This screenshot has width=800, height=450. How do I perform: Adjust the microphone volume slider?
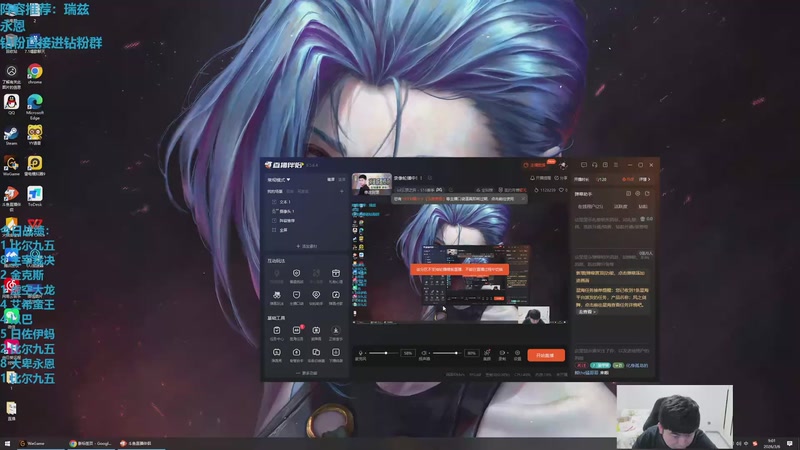[x=383, y=353]
